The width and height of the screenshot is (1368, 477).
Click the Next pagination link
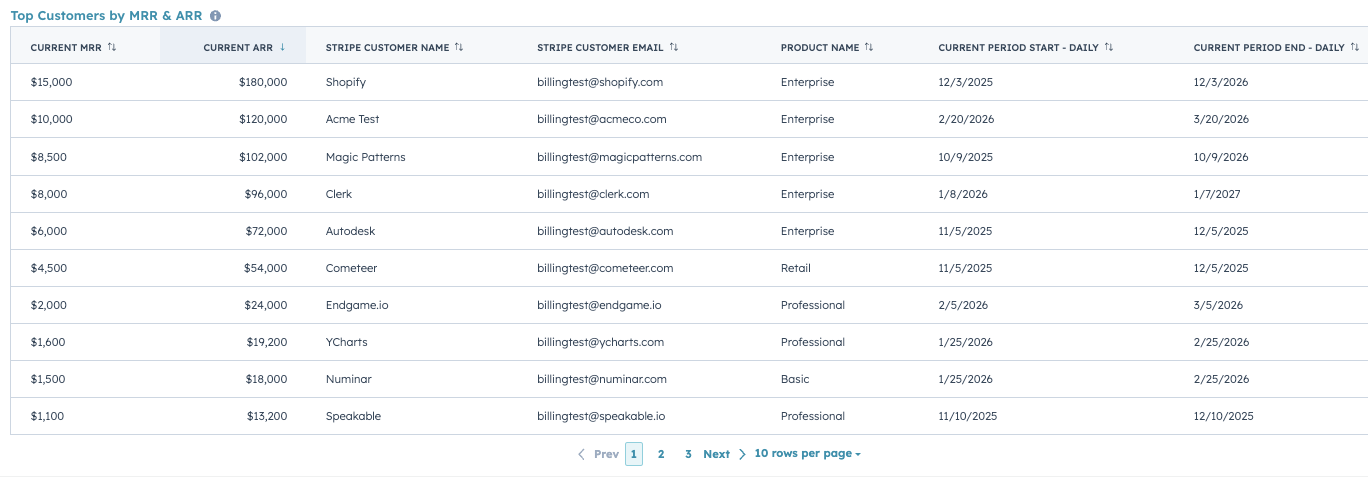click(716, 454)
